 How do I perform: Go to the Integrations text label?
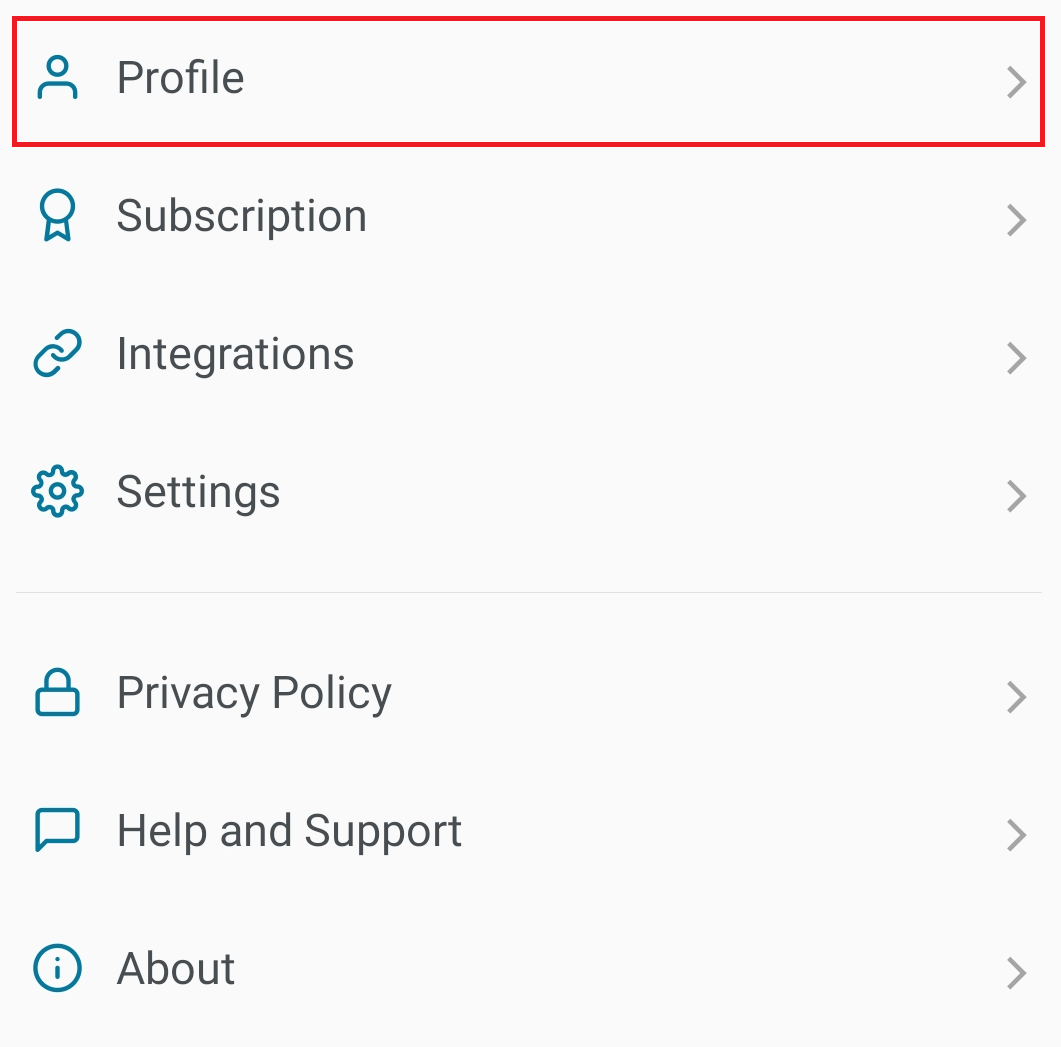point(235,354)
